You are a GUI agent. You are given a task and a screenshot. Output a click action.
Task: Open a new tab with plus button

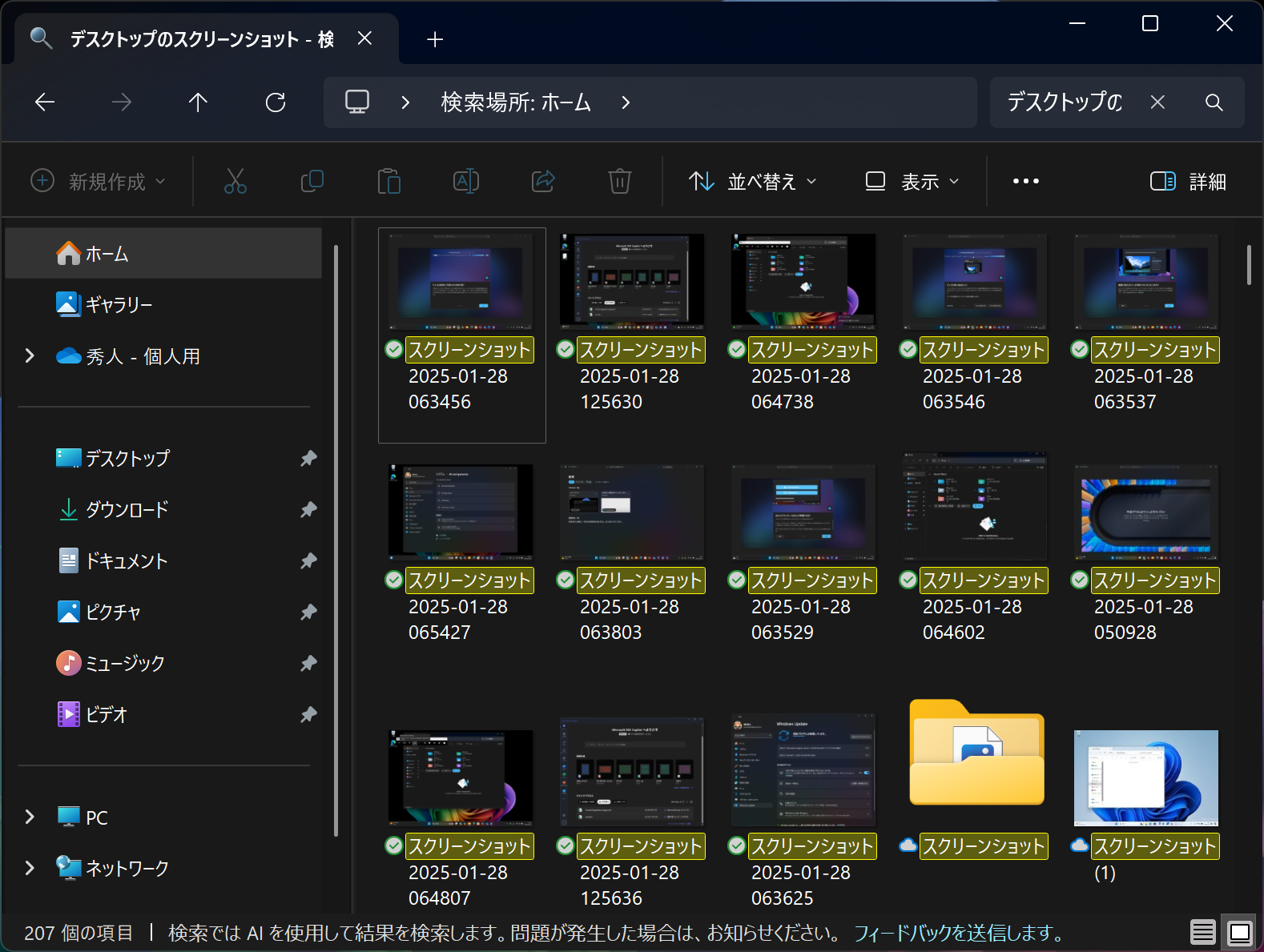point(435,39)
